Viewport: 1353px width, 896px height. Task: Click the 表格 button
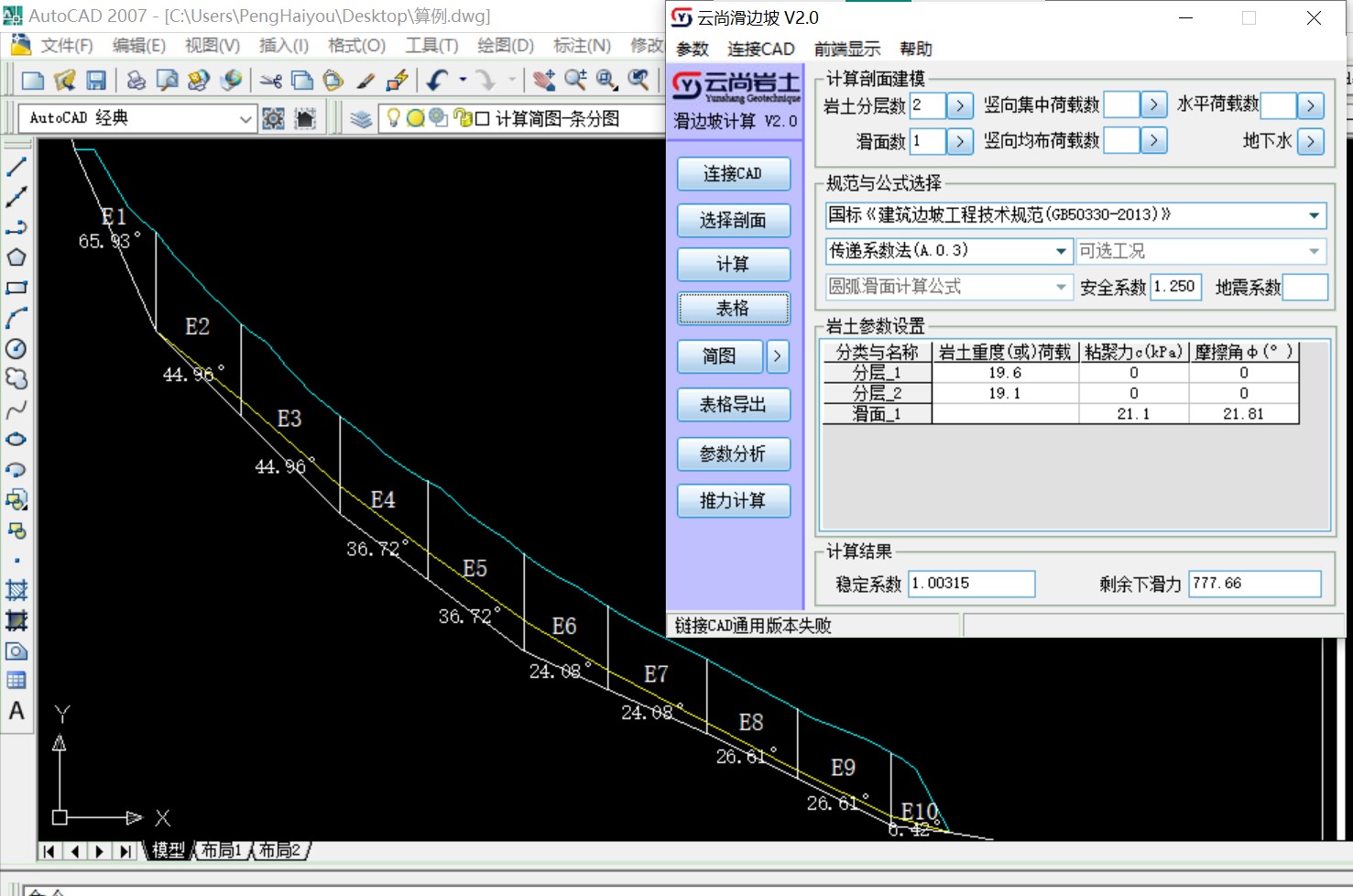tap(733, 309)
